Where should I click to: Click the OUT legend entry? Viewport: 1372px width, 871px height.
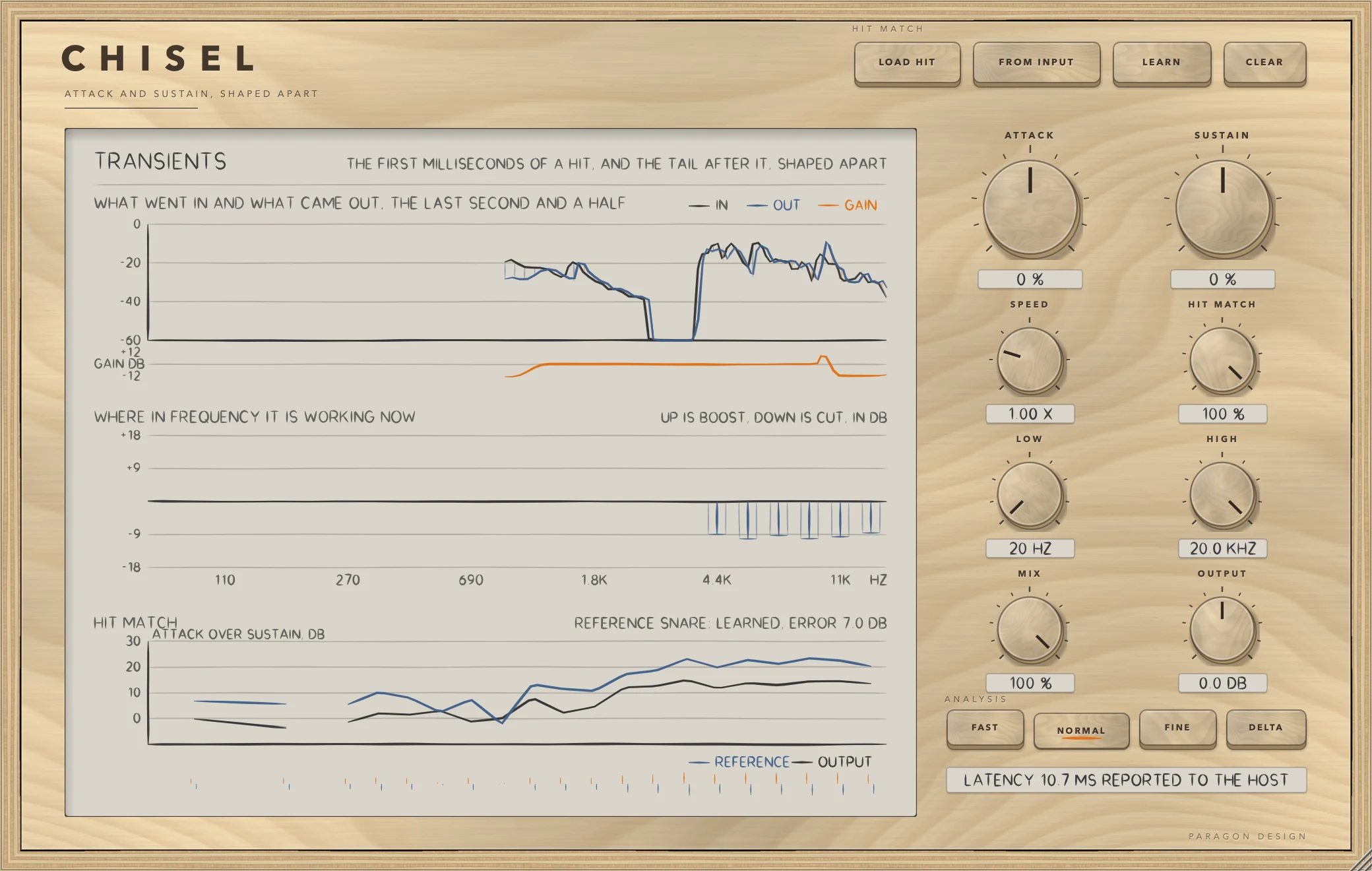773,206
